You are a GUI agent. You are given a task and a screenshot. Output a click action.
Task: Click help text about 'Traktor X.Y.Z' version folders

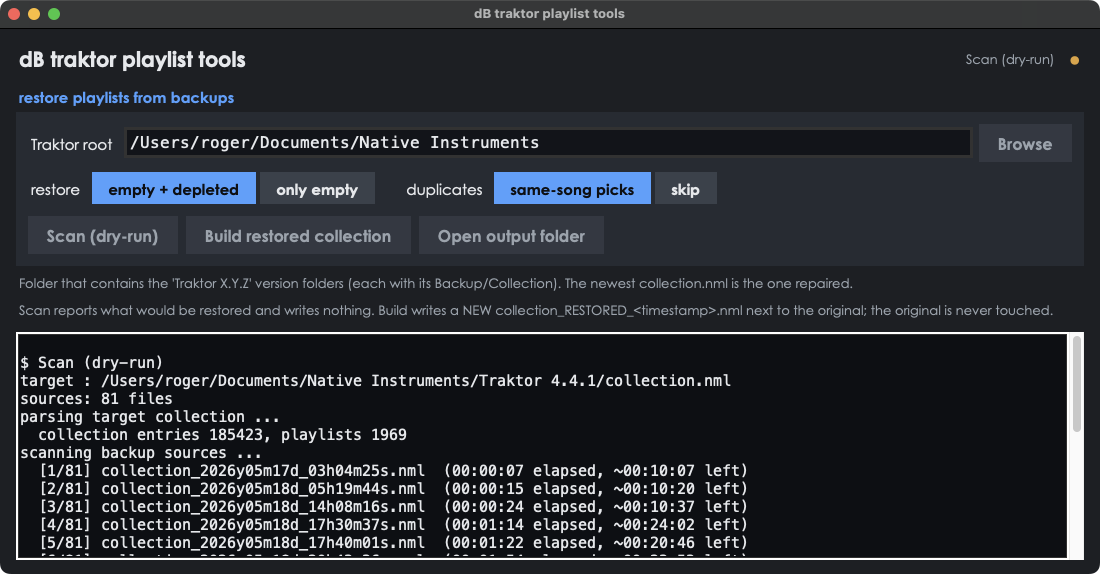436,283
